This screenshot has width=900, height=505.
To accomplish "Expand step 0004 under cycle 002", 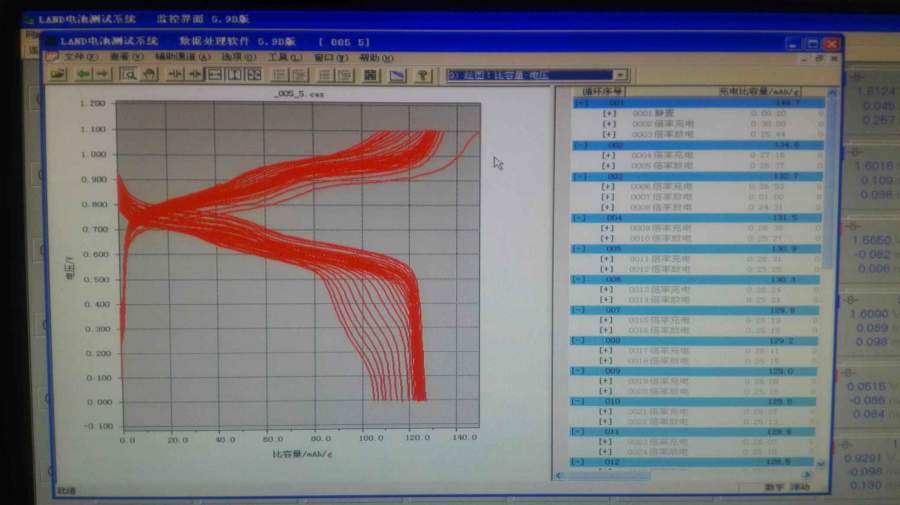I will (608, 156).
